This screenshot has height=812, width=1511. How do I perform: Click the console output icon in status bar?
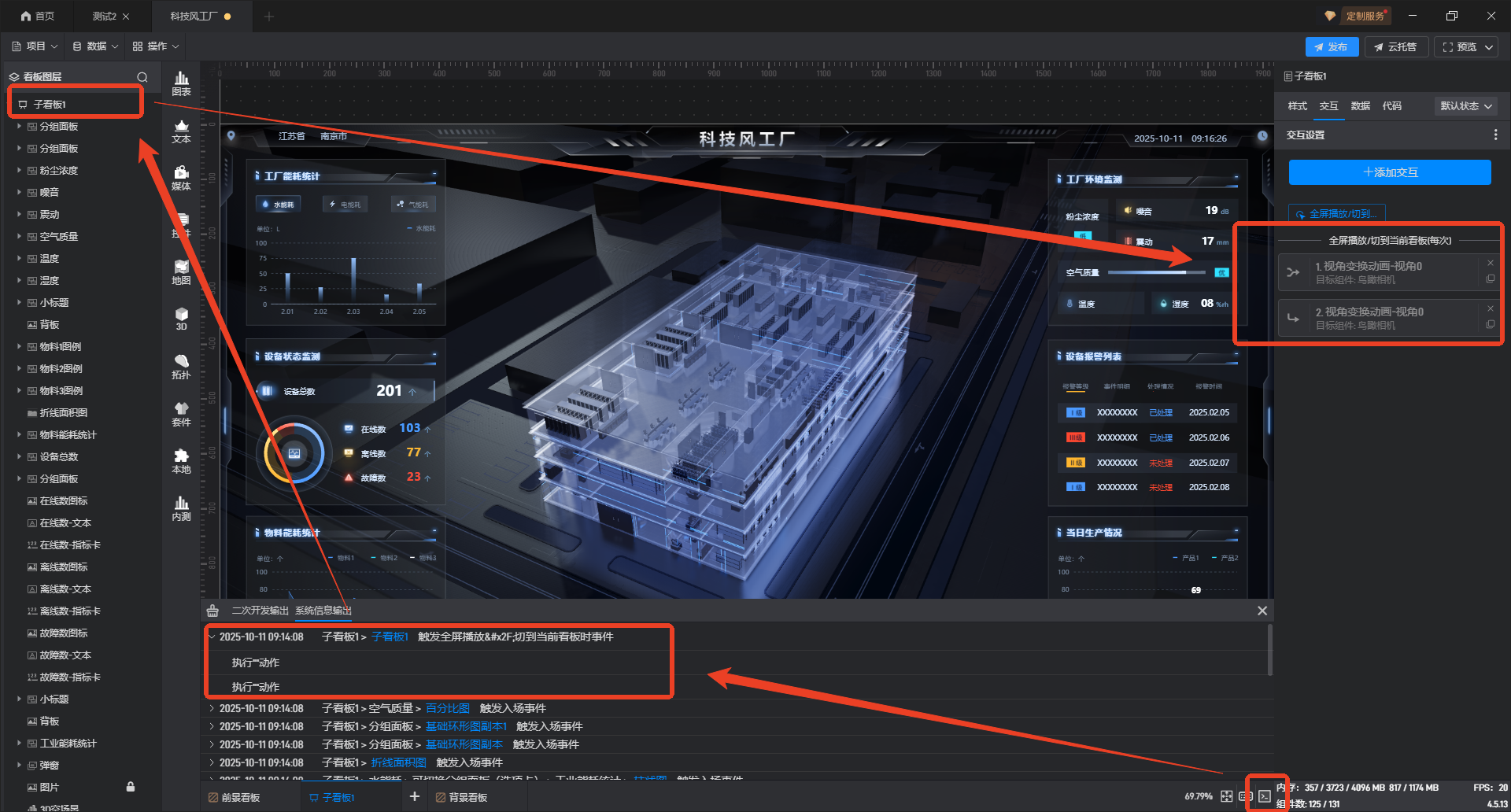coord(1264,796)
